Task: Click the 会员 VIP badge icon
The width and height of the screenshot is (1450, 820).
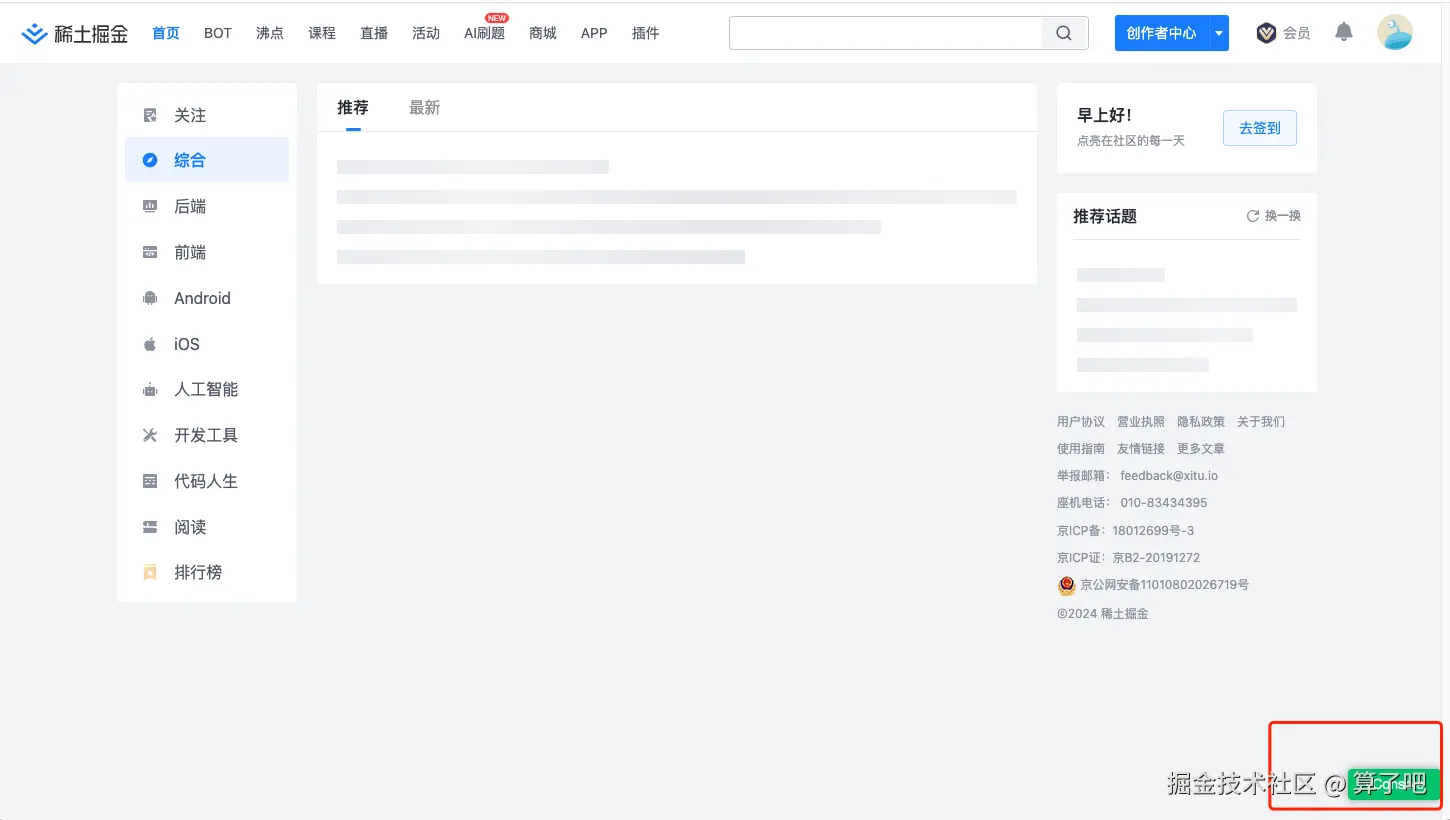Action: 1266,33
